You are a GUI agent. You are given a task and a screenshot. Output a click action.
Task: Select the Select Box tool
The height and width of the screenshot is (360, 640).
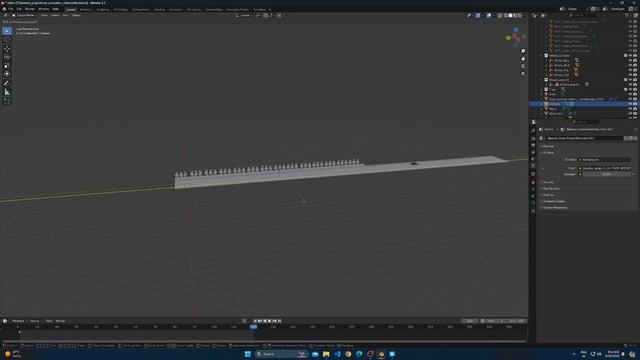pyautogui.click(x=7, y=31)
